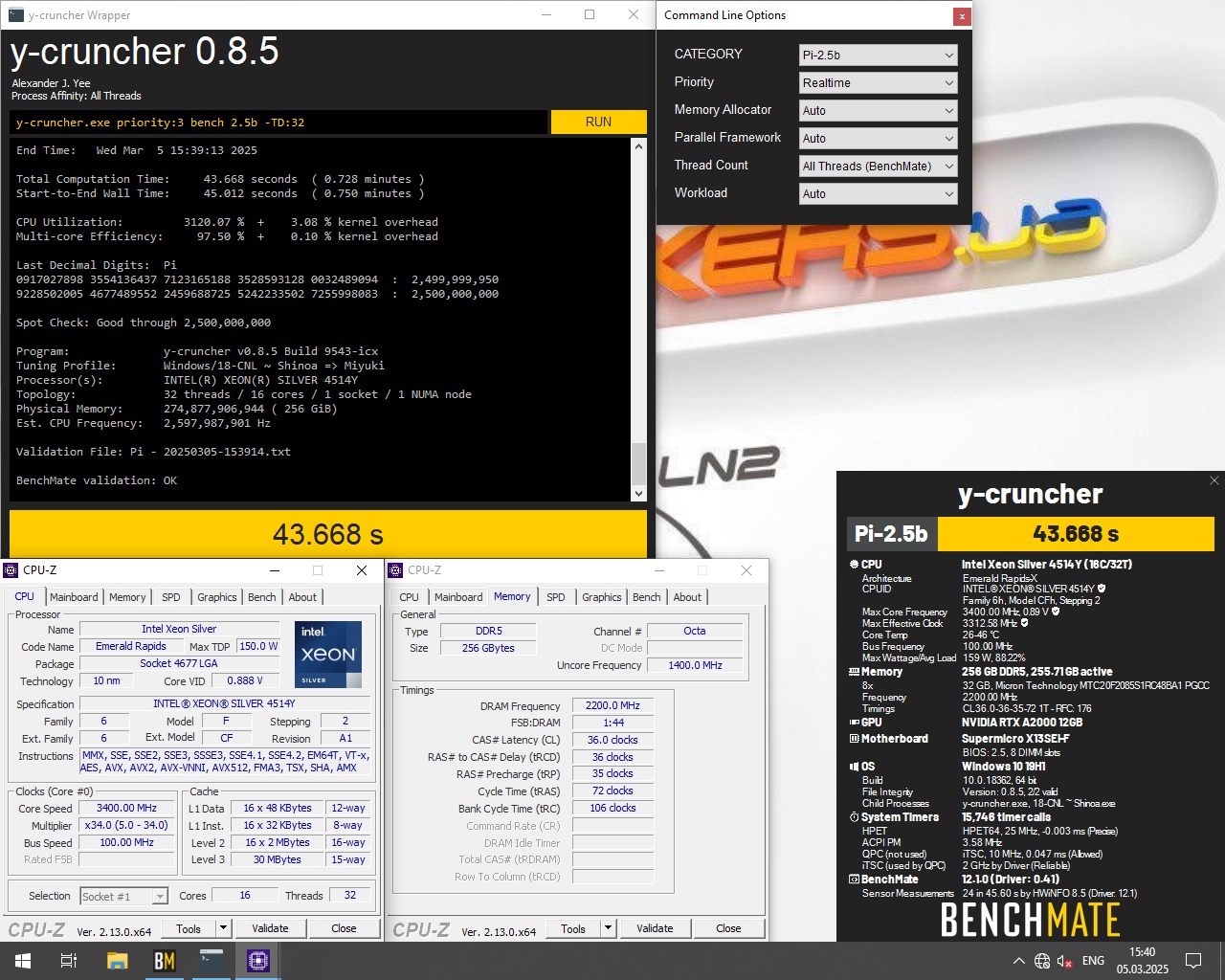Screen dimensions: 1225x980
Task: Click the Motherboard section icon in BenchMate
Action: click(x=854, y=739)
